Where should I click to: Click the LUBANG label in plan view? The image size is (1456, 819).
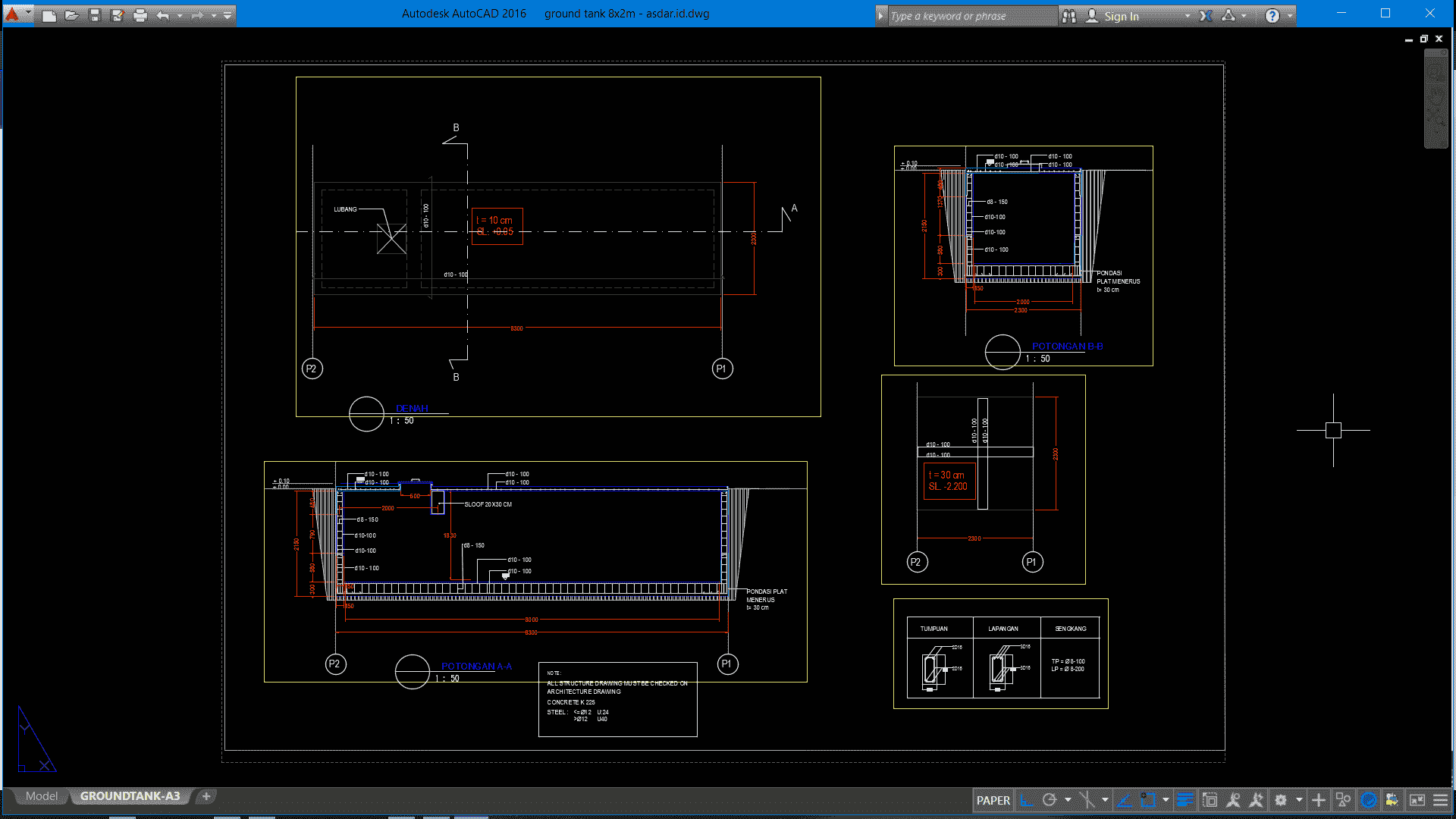[345, 209]
